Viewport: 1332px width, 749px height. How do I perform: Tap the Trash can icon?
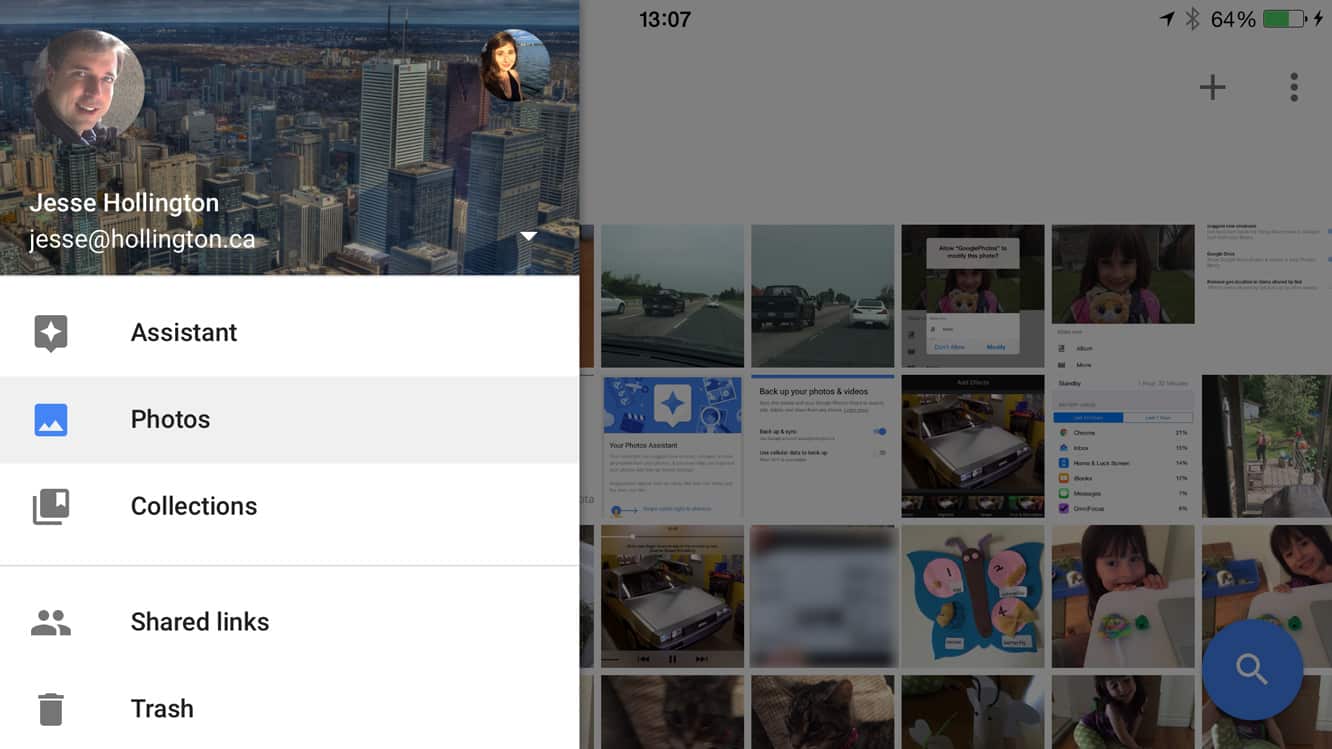pos(51,708)
